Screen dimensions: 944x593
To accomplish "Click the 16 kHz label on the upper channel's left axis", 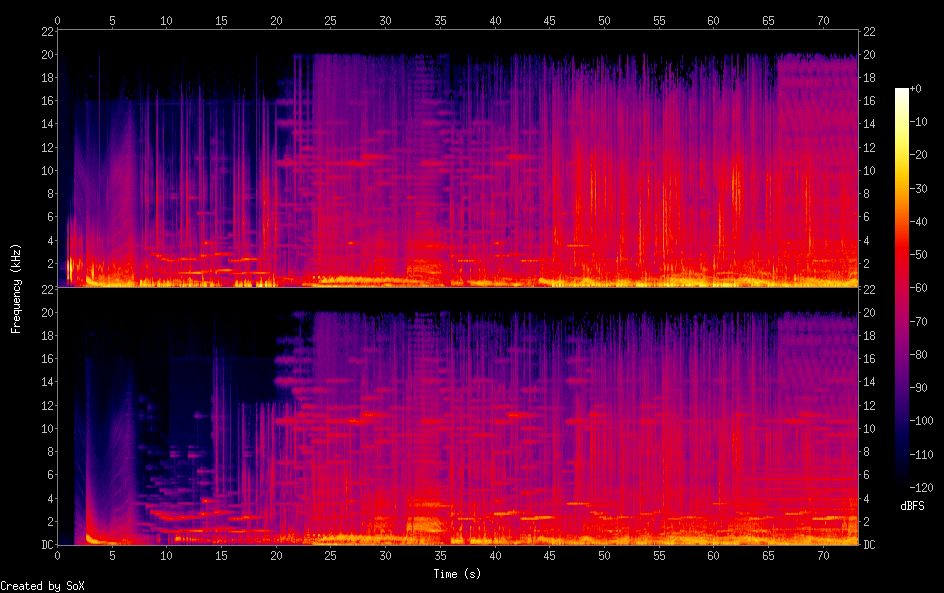I will 47,101.
